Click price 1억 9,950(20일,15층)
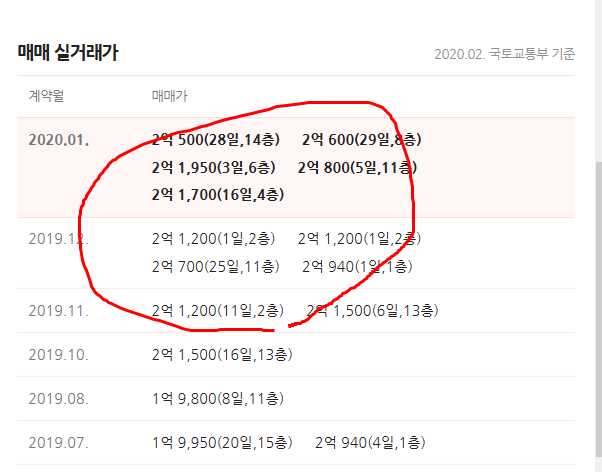Image resolution: width=602 pixels, height=472 pixels. [222, 443]
